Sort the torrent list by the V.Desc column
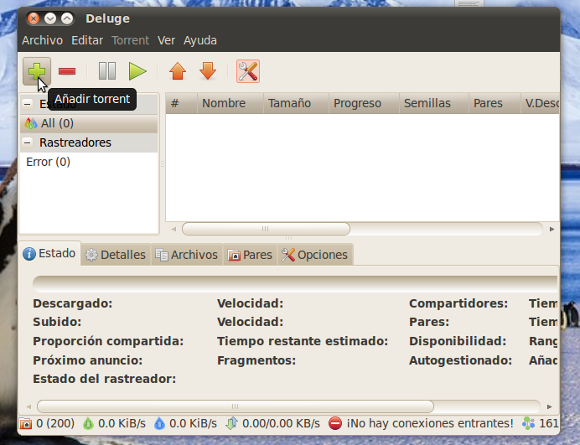The image size is (580, 445). click(x=540, y=103)
